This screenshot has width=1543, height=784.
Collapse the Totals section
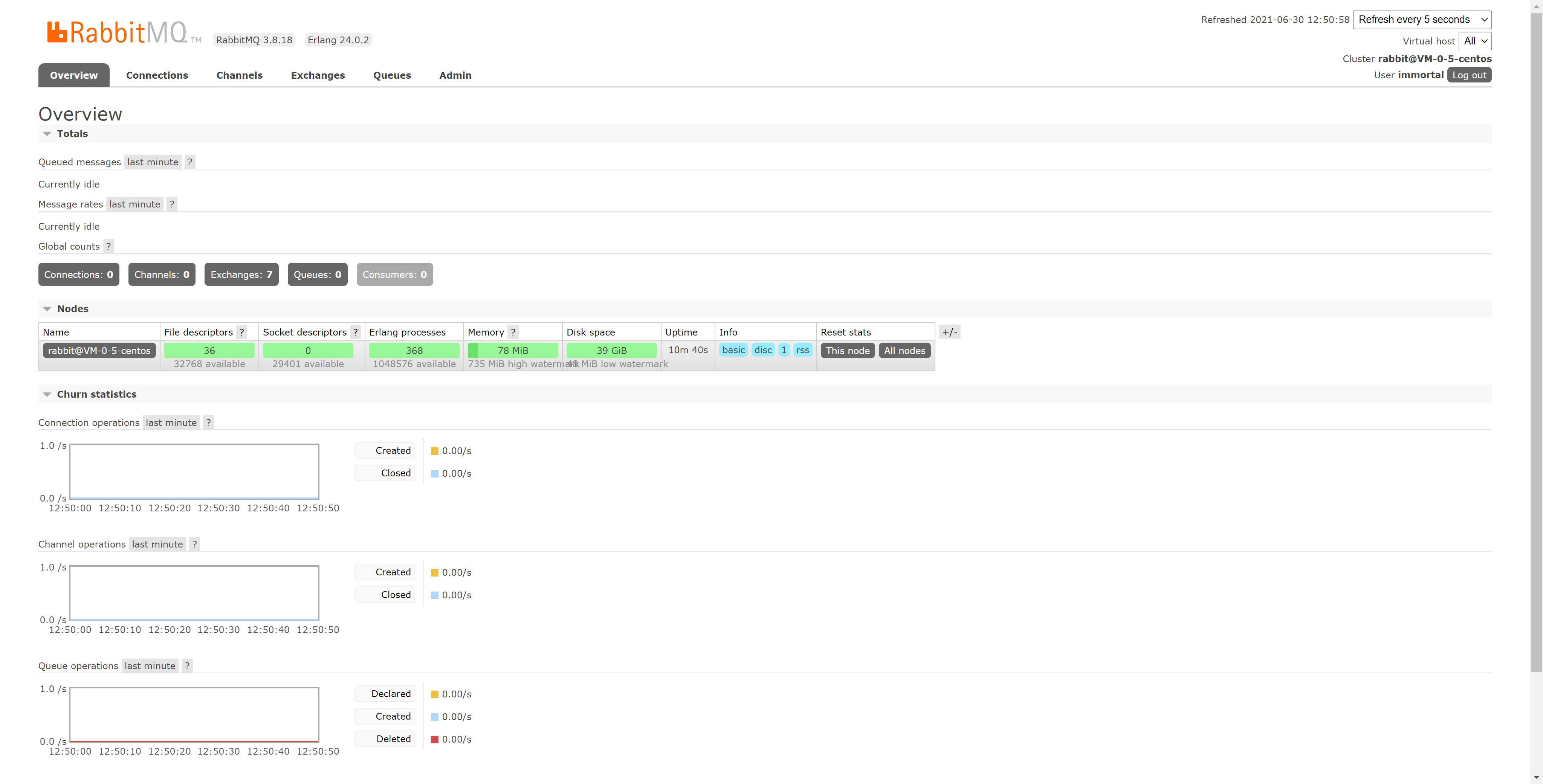(x=72, y=134)
